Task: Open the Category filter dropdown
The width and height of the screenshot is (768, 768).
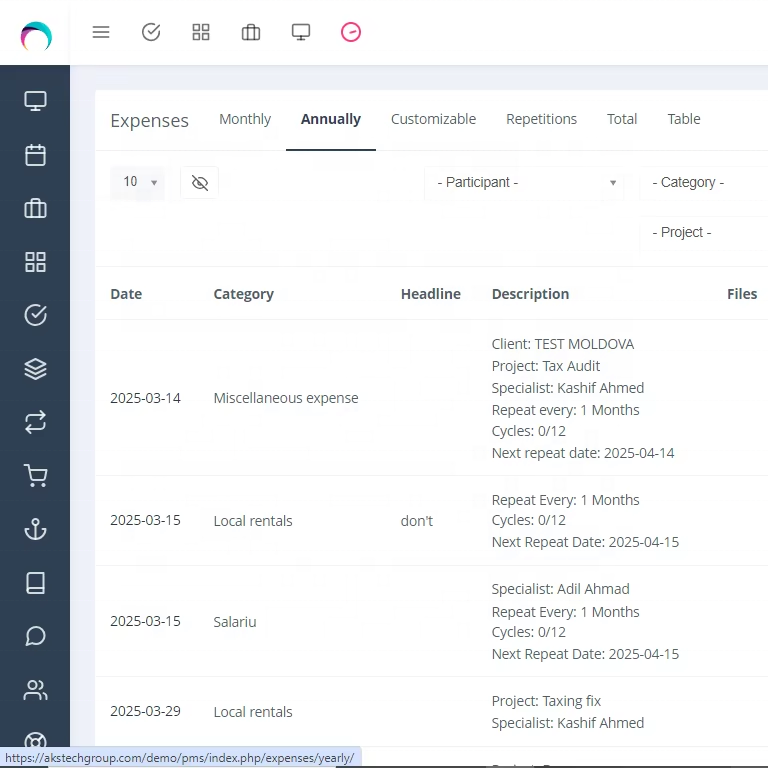Action: (x=703, y=183)
